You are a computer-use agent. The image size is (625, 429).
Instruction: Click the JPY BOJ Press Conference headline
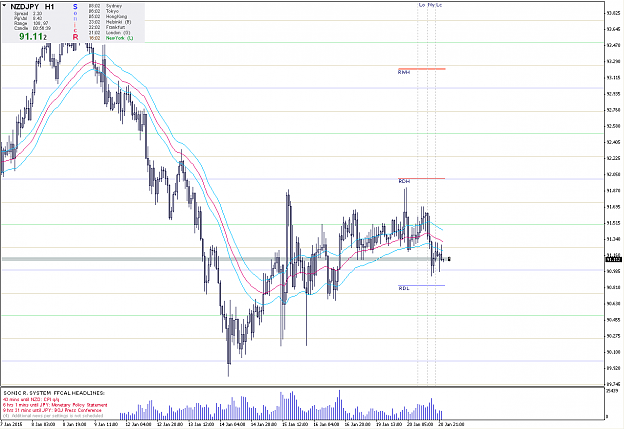tap(52, 410)
